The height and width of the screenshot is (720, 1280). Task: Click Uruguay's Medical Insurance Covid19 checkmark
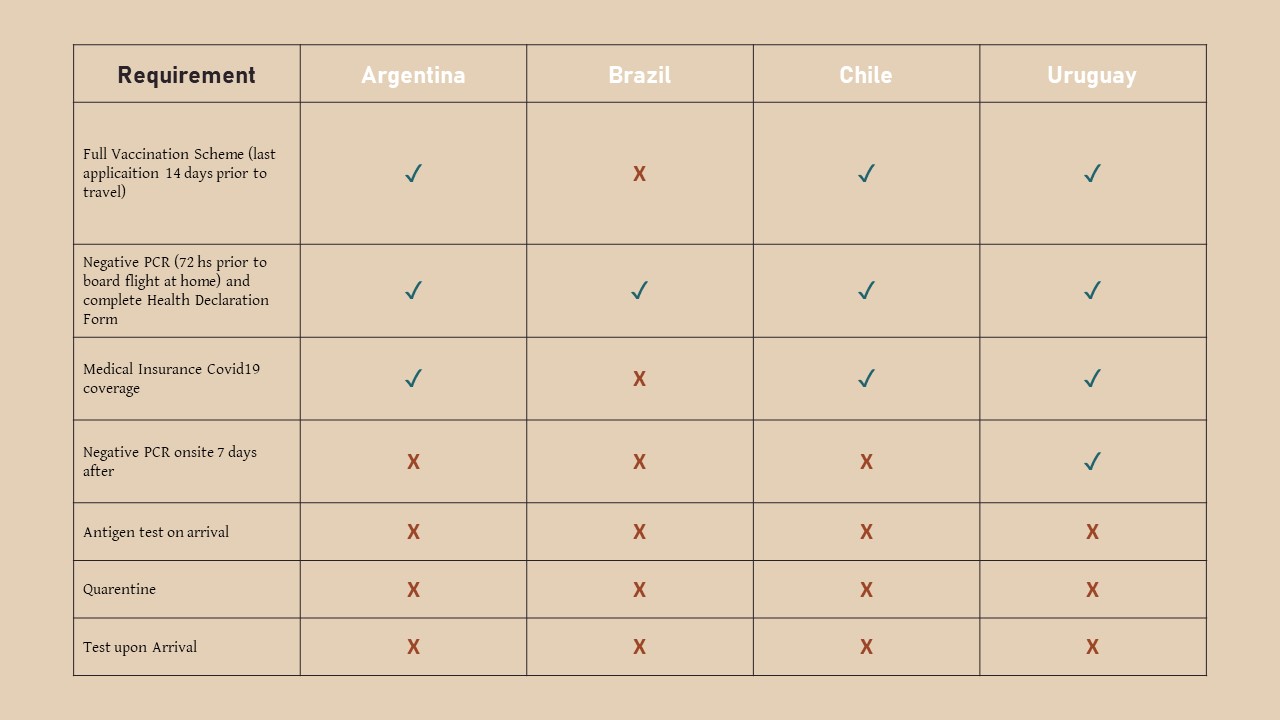1092,378
